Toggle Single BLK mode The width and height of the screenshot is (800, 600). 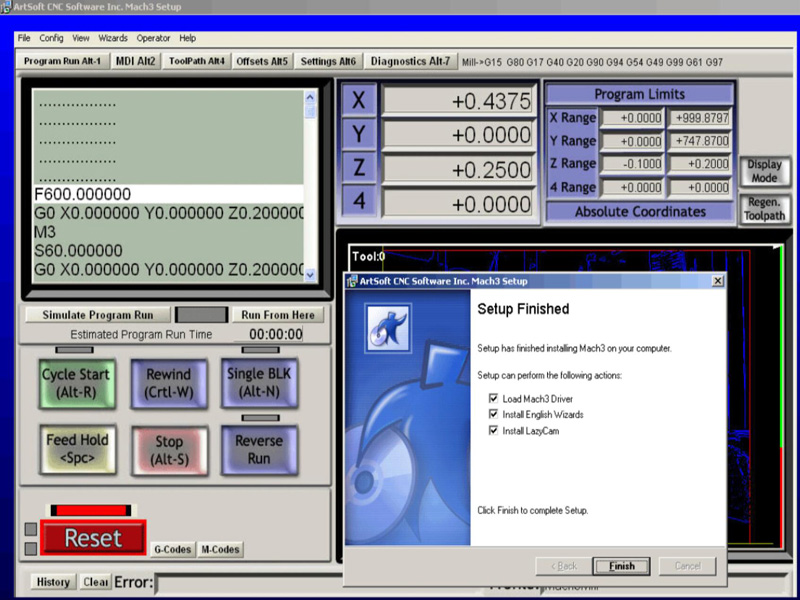258,384
